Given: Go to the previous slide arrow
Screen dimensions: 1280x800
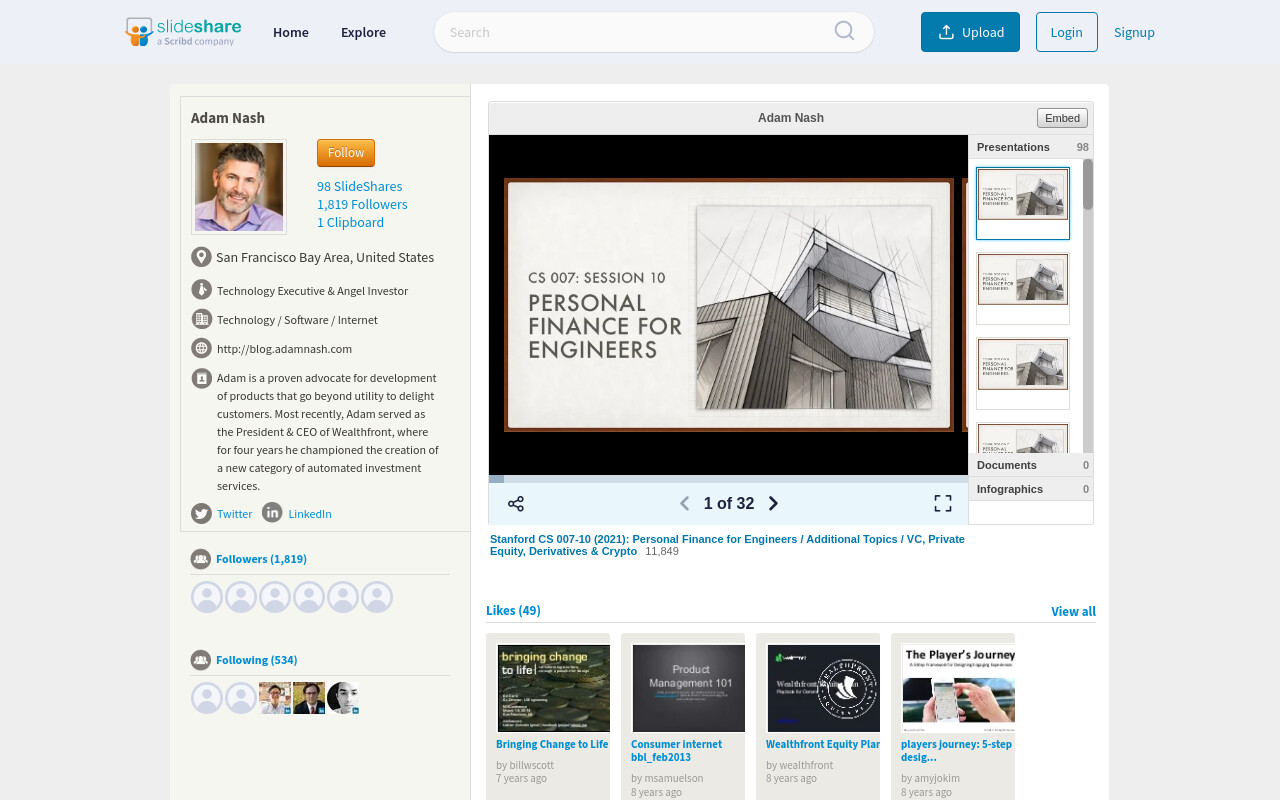Looking at the screenshot, I should point(685,504).
